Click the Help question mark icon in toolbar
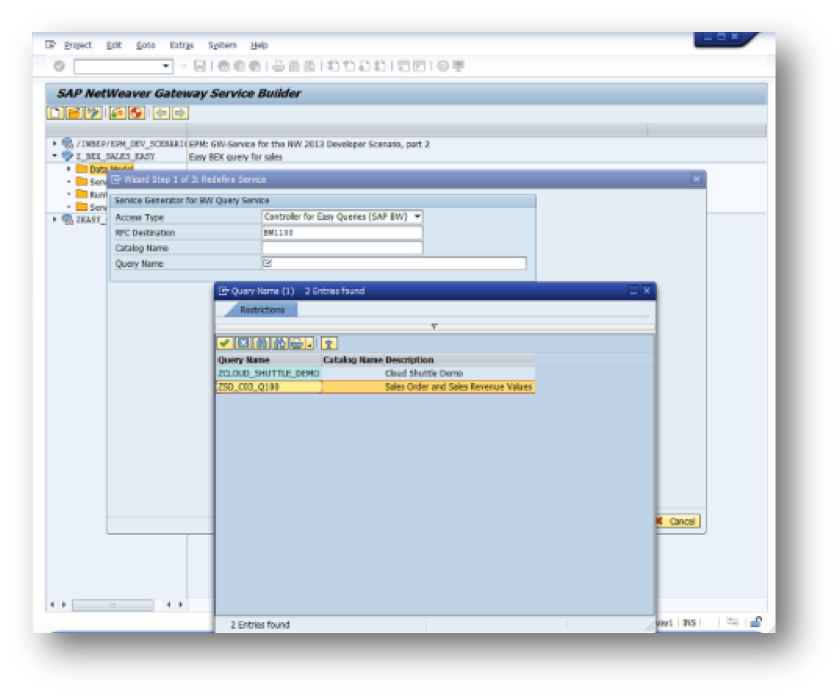This screenshot has width=840, height=698. pyautogui.click(x=442, y=66)
